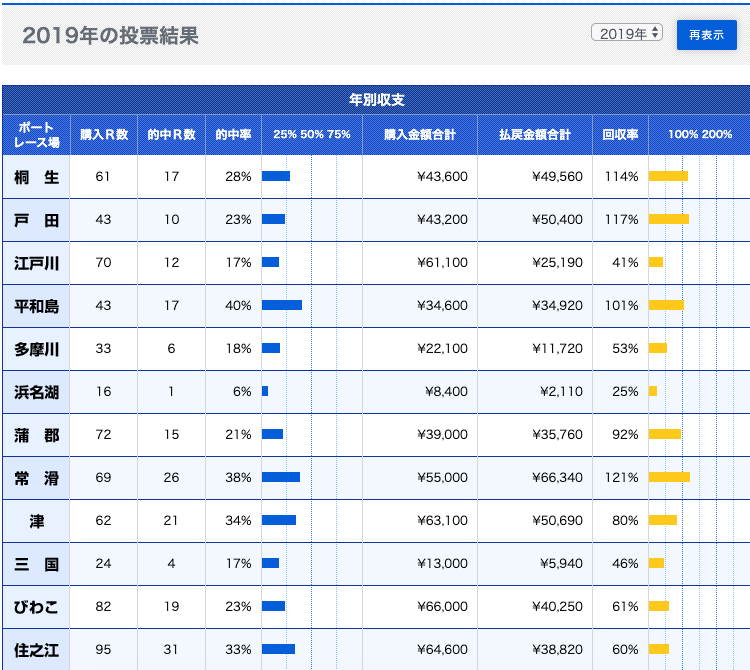
Task: Click the ¥61,100 purchase total
Action: pyautogui.click(x=442, y=263)
